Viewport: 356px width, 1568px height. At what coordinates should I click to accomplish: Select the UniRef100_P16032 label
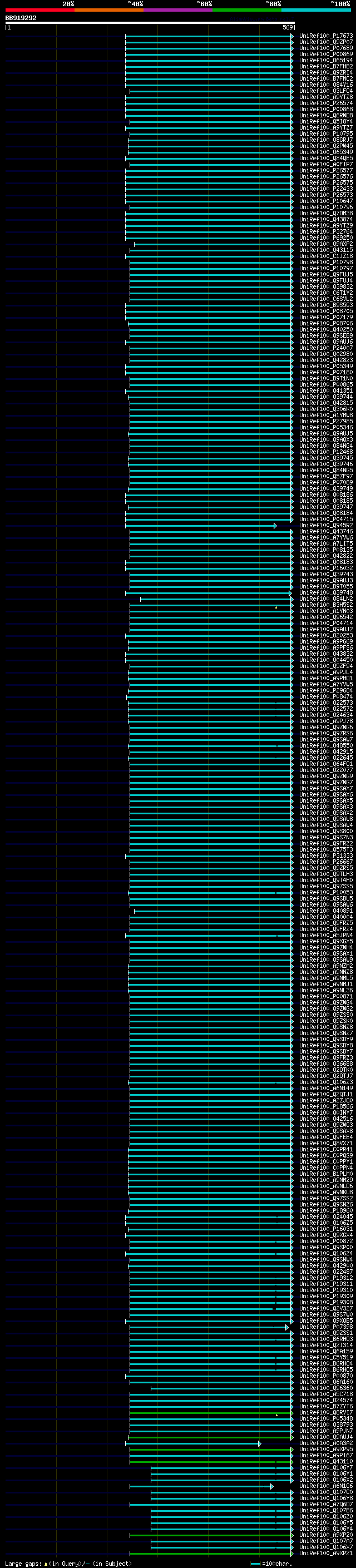pos(325,568)
